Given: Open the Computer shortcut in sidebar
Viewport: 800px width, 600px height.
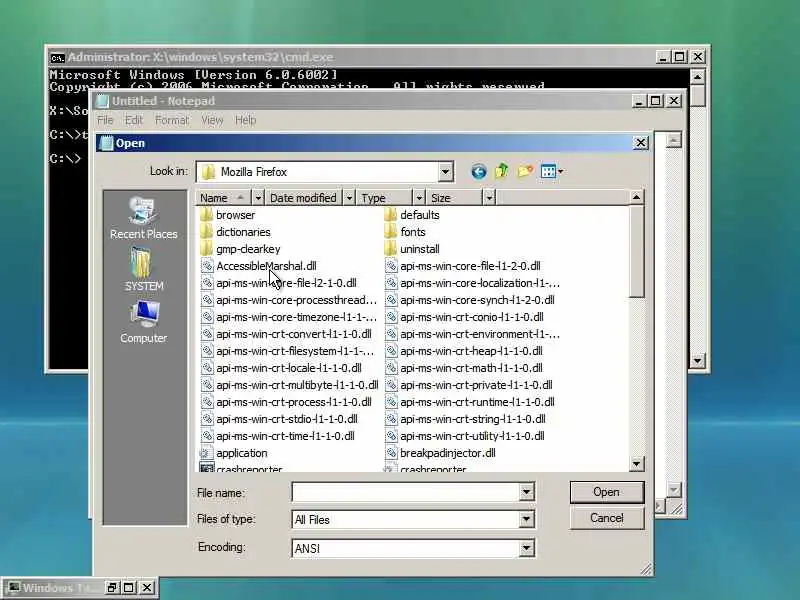Looking at the screenshot, I should click(x=143, y=322).
